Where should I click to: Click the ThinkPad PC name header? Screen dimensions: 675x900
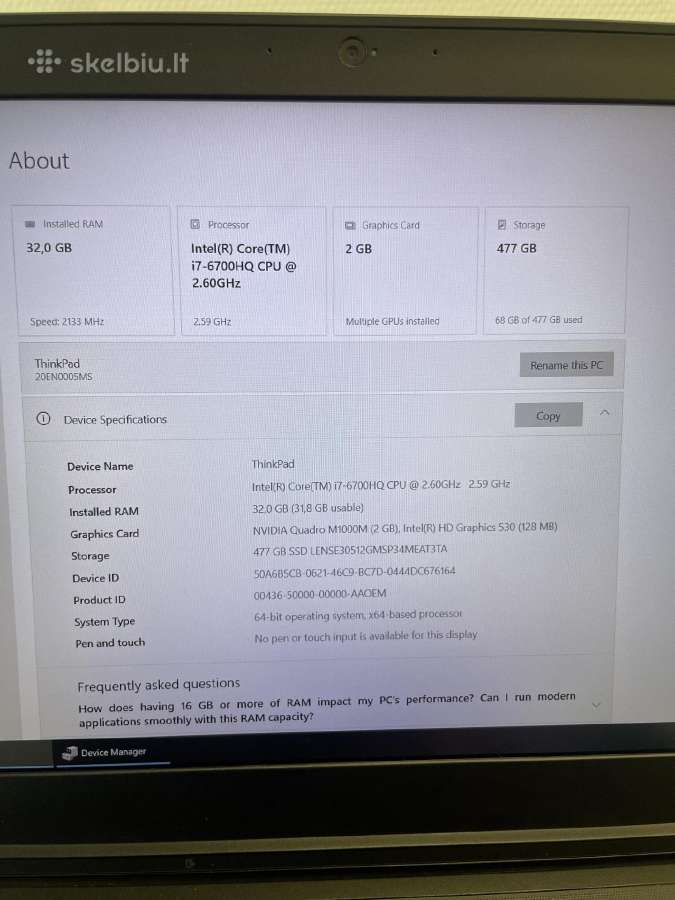click(x=57, y=363)
